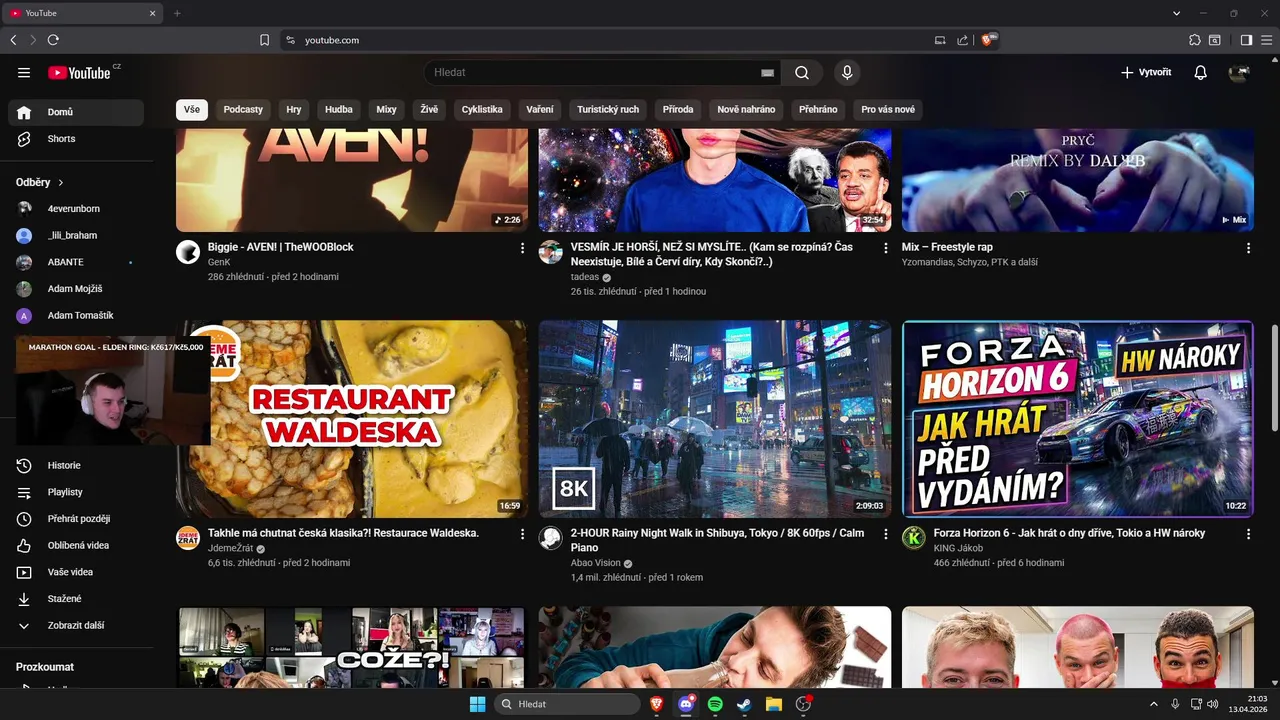Reload the page
This screenshot has height=720, width=1280.
[53, 40]
